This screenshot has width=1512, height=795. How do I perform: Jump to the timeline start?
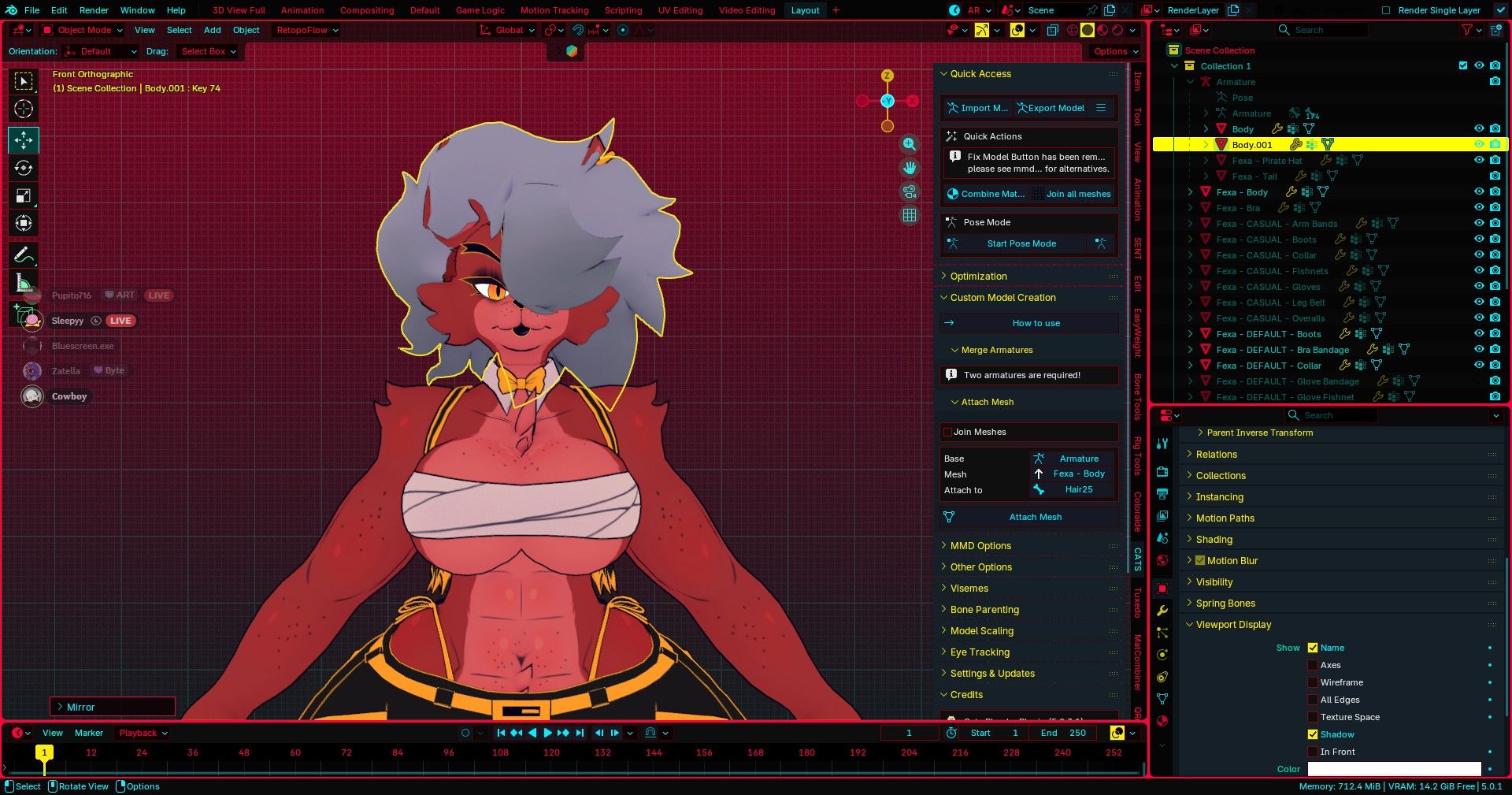click(501, 733)
